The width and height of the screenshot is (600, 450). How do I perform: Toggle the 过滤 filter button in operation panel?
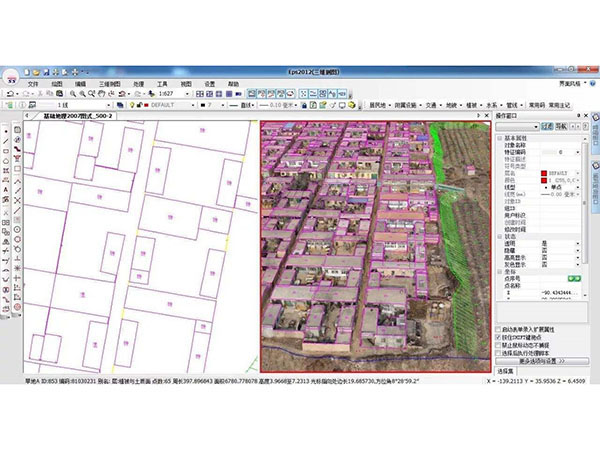547,126
